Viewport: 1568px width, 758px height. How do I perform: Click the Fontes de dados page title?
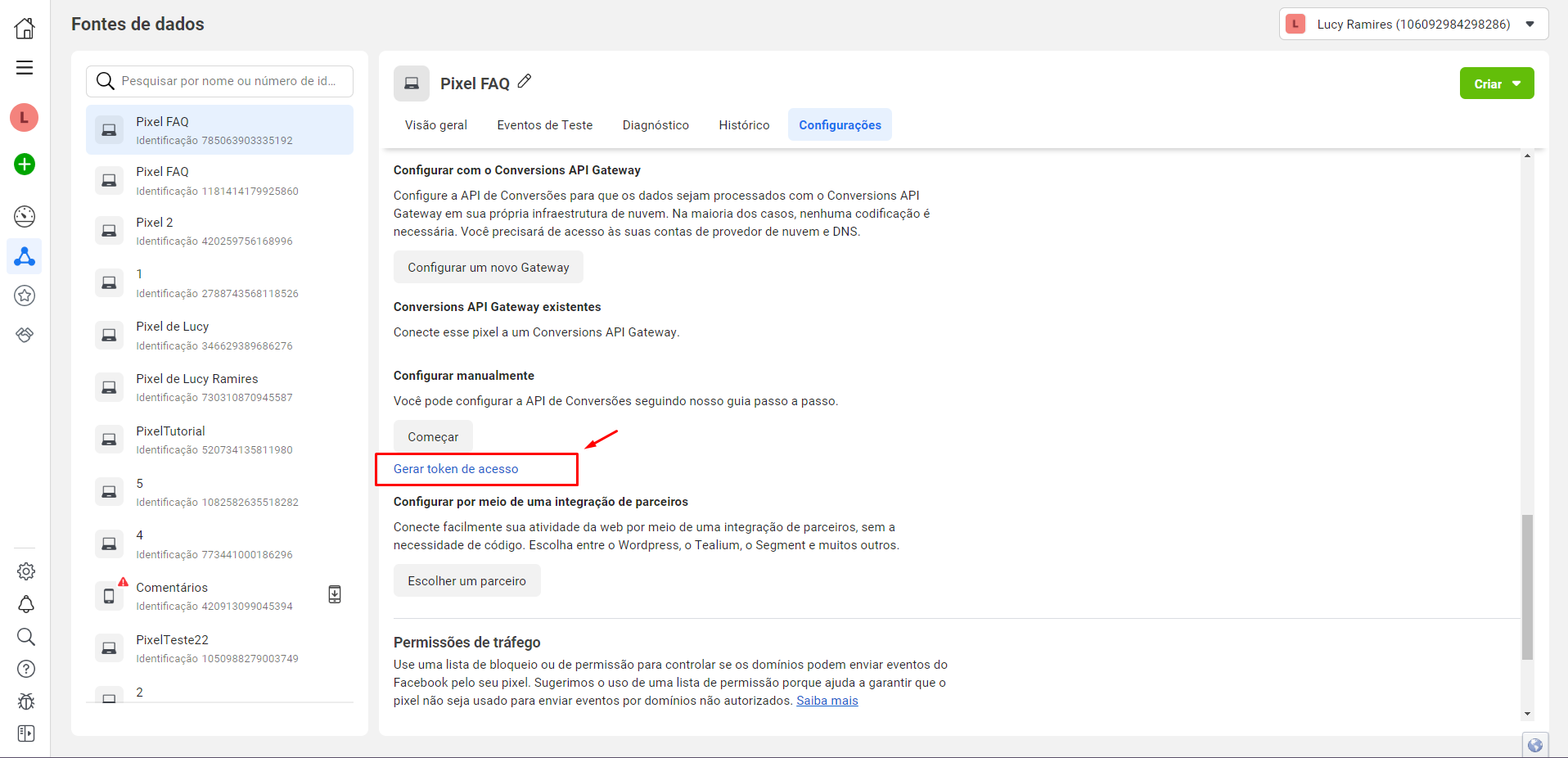click(x=137, y=24)
